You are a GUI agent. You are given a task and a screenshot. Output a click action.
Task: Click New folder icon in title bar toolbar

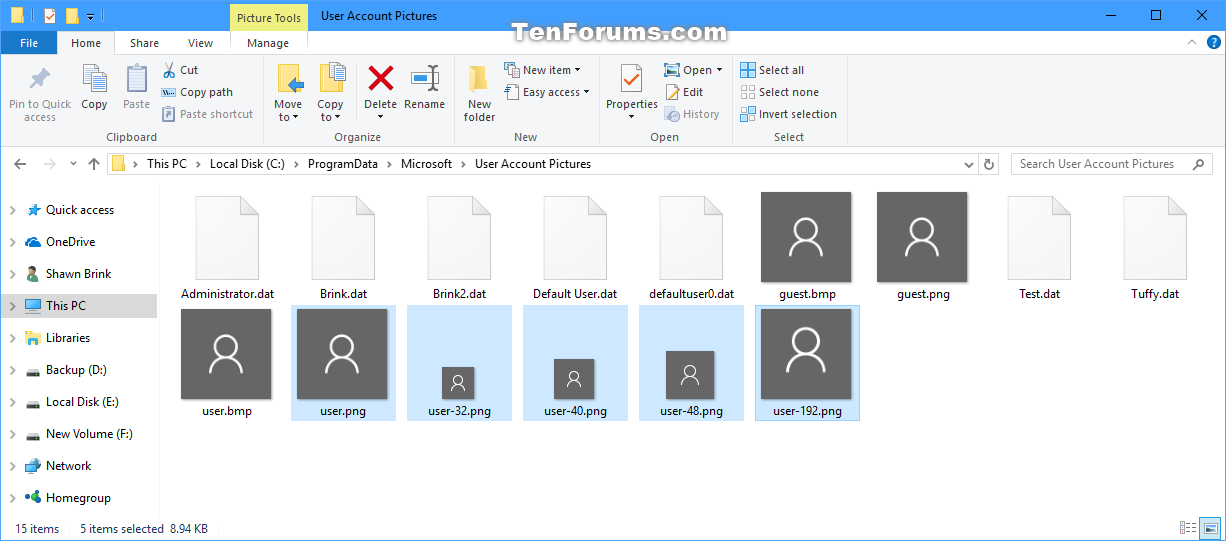[72, 16]
